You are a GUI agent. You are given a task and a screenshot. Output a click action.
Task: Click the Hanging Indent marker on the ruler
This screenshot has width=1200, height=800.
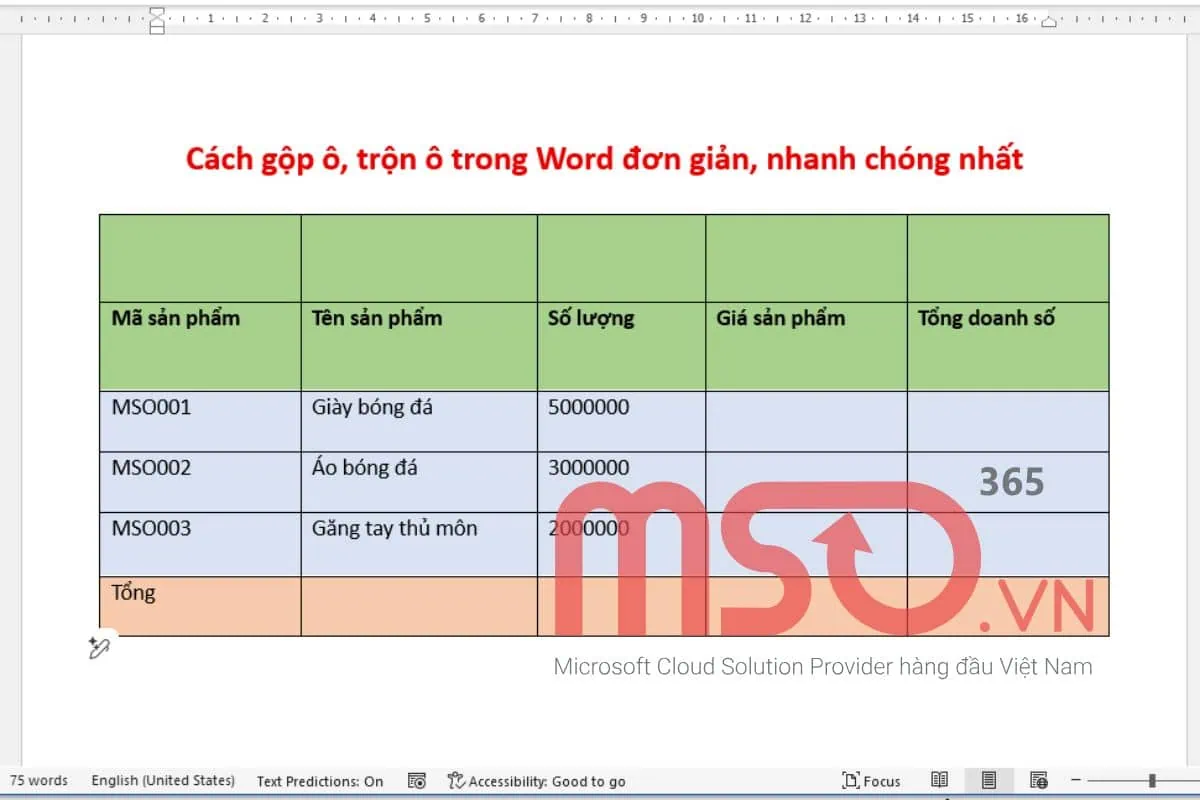point(155,22)
